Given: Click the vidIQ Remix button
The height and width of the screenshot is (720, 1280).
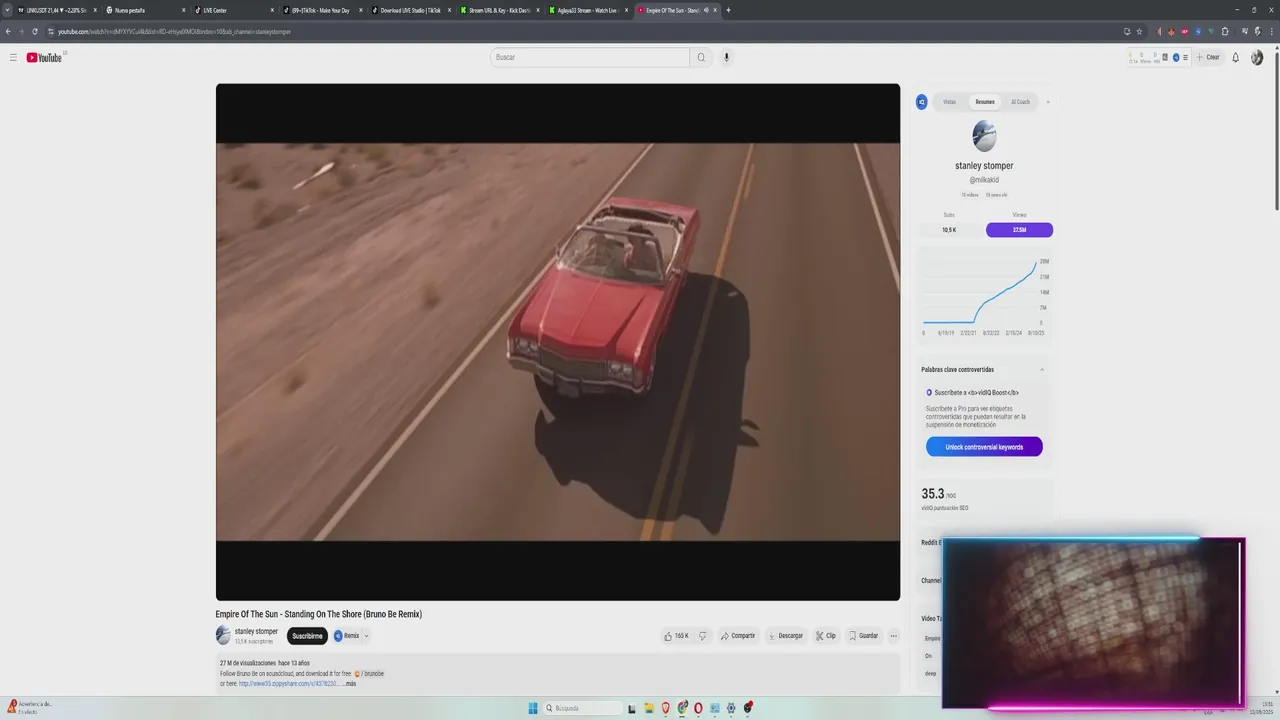Looking at the screenshot, I should (x=346, y=636).
